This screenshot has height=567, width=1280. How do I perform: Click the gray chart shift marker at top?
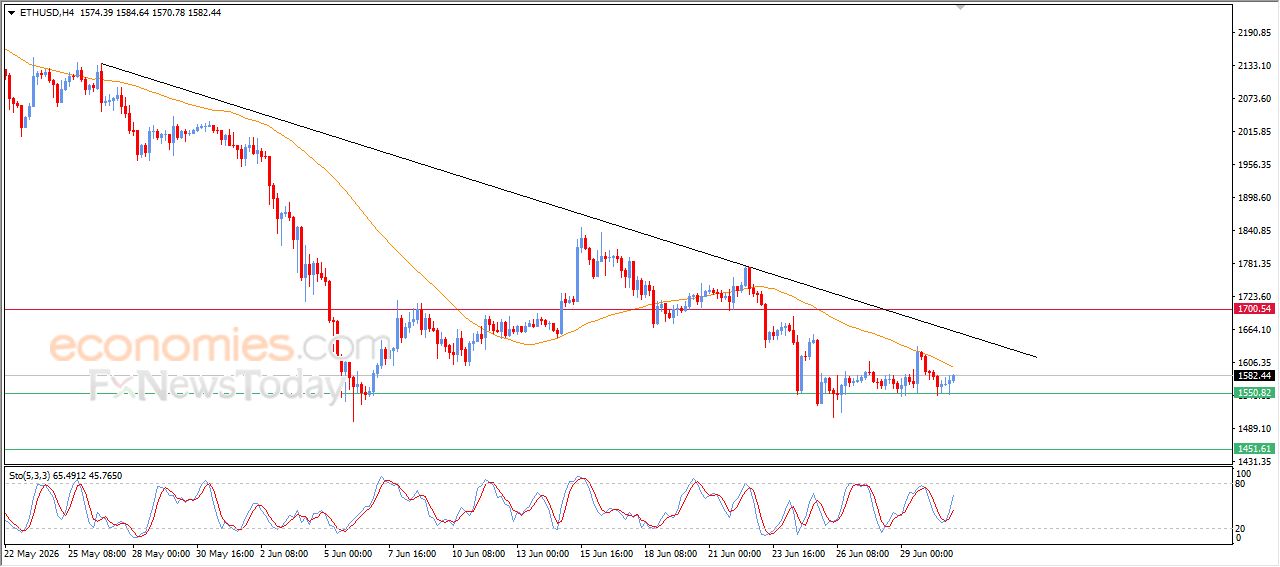961,6
